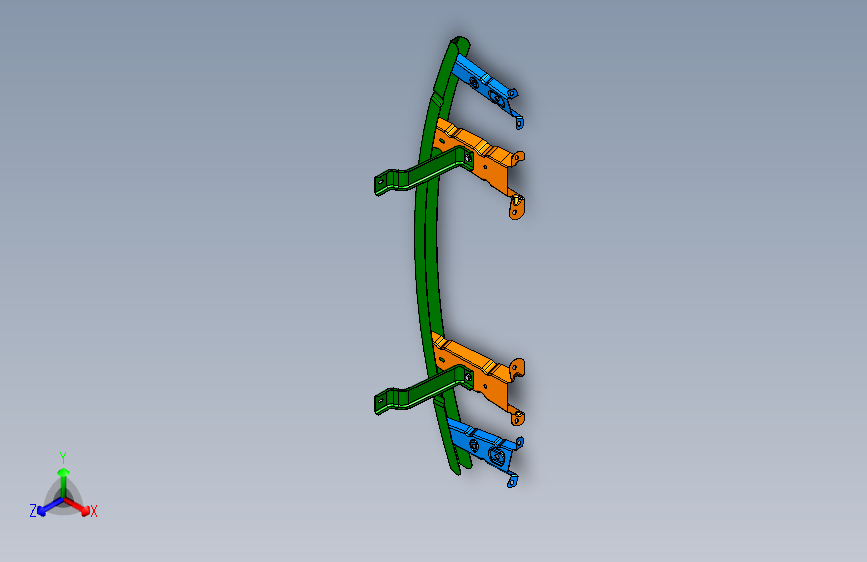Viewport: 867px width, 562px height.
Task: Select the upper blue mounting bracket
Action: [x=487, y=84]
